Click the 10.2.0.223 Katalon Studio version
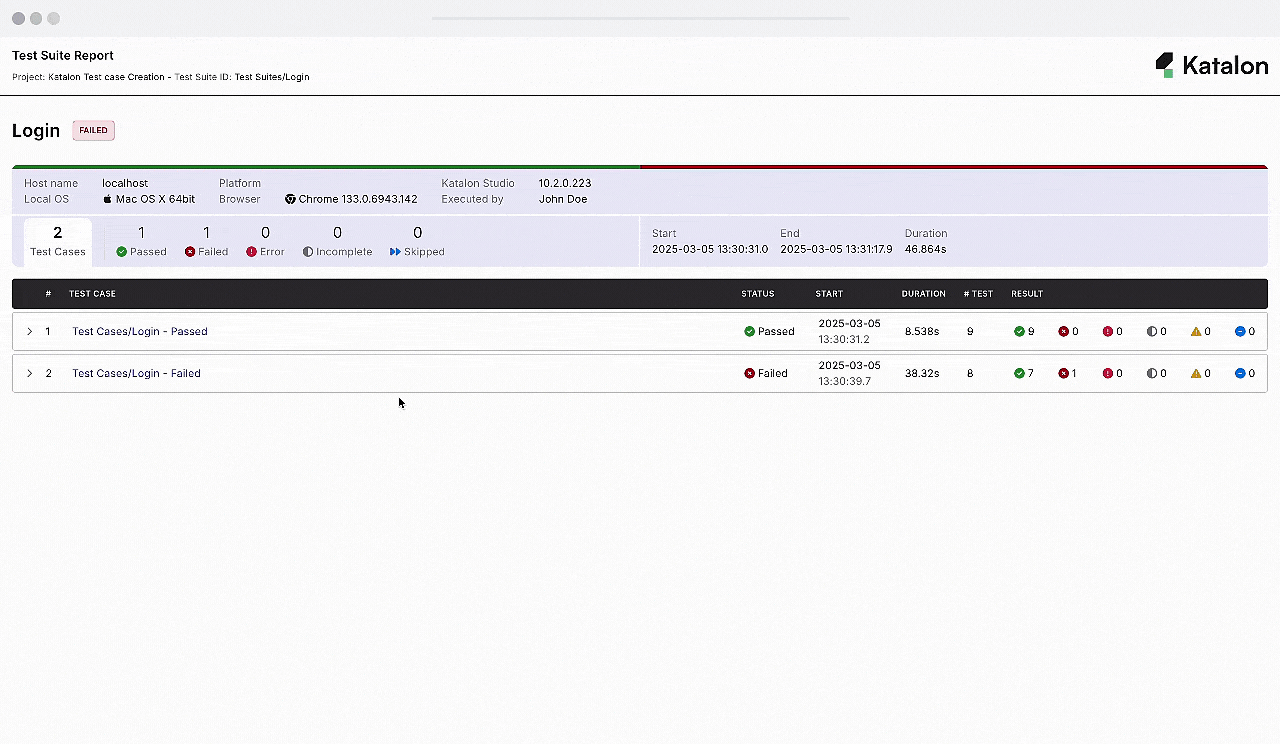 [565, 183]
